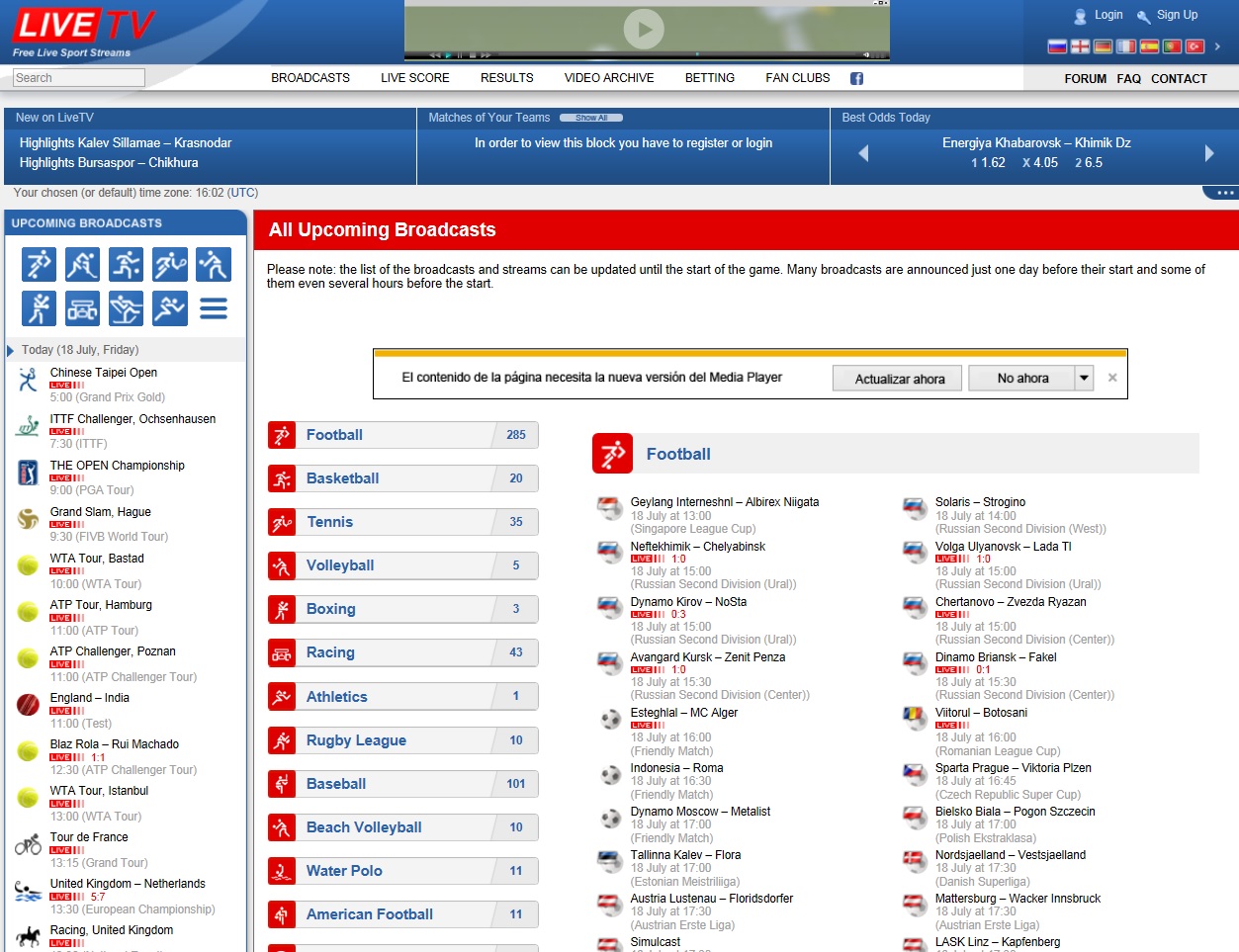
Task: Show more language flags arrow
Action: tap(1217, 46)
